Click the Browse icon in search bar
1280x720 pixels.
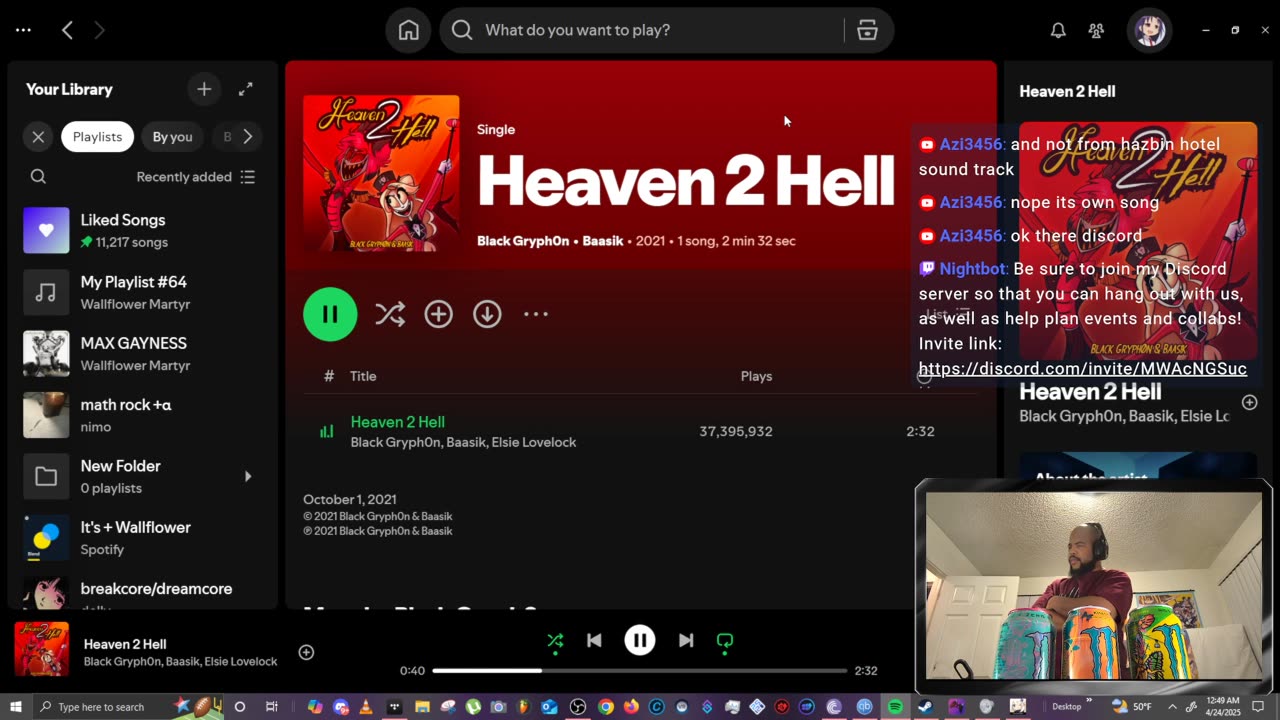click(x=867, y=30)
